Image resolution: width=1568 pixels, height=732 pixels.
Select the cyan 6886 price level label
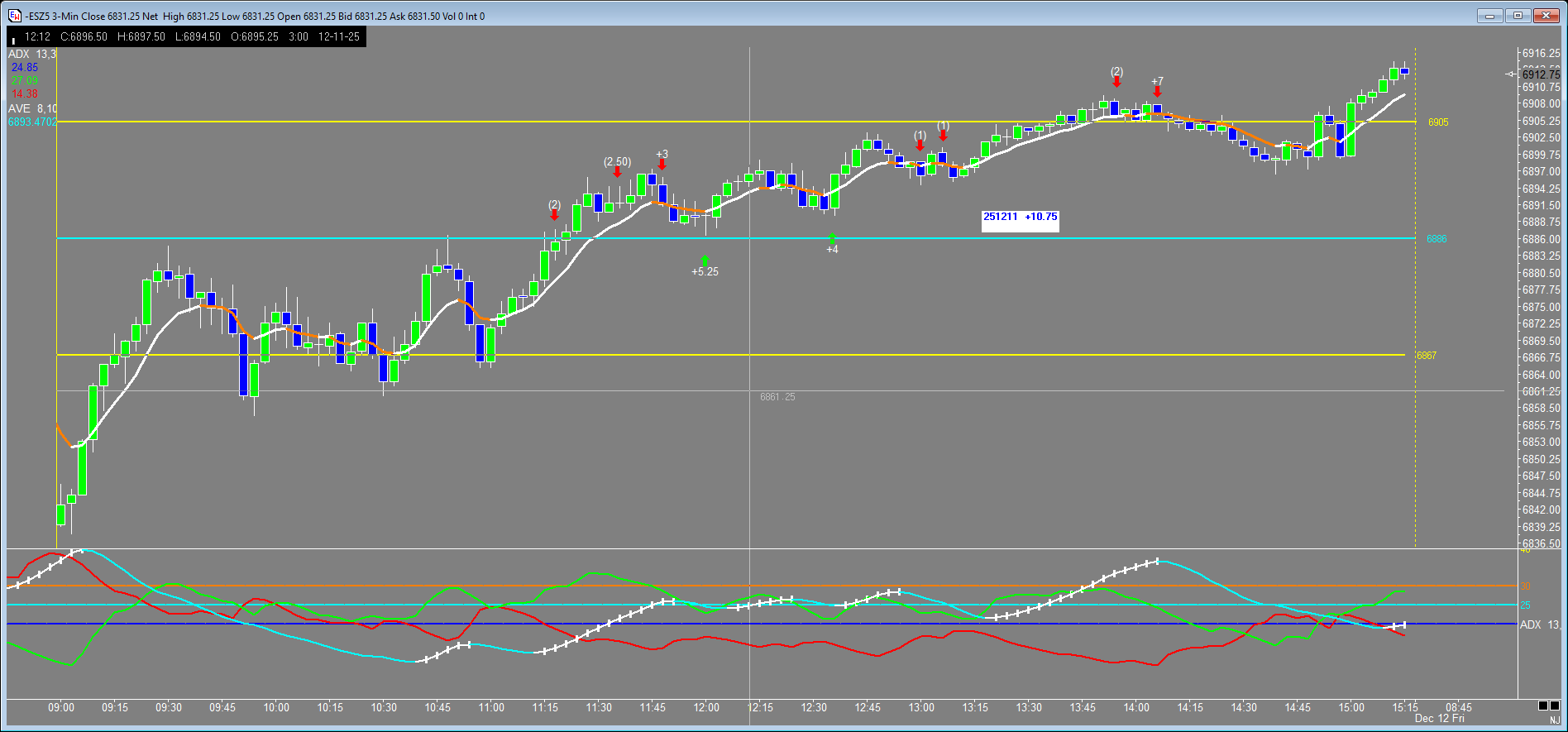(x=1437, y=239)
